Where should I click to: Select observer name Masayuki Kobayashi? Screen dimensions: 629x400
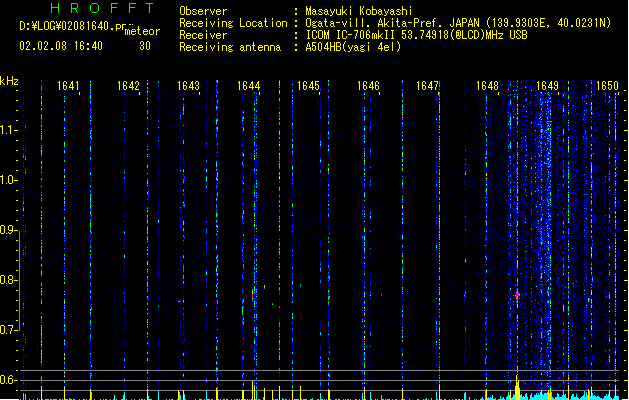point(359,11)
